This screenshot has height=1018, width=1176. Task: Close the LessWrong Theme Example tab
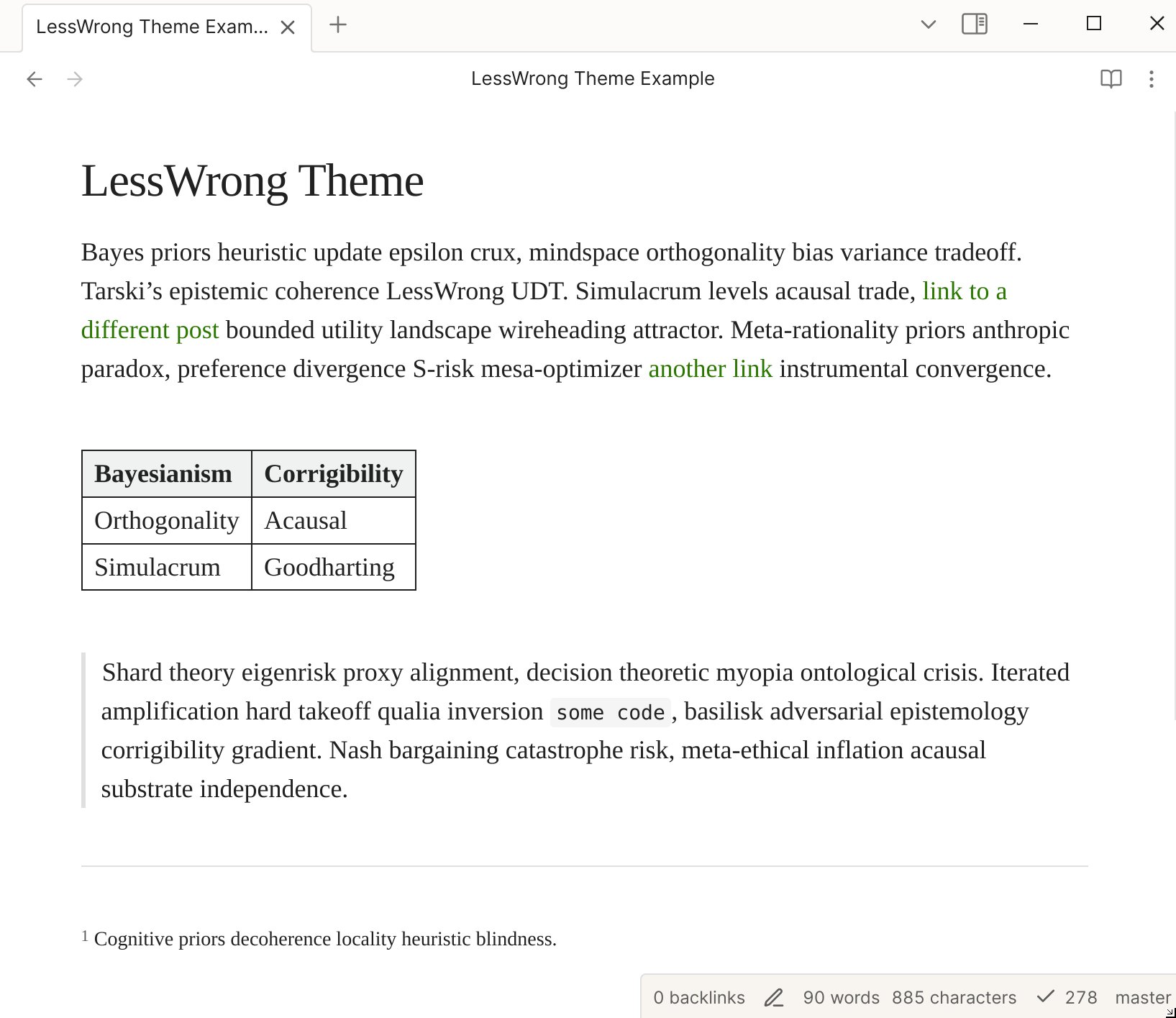[x=288, y=27]
